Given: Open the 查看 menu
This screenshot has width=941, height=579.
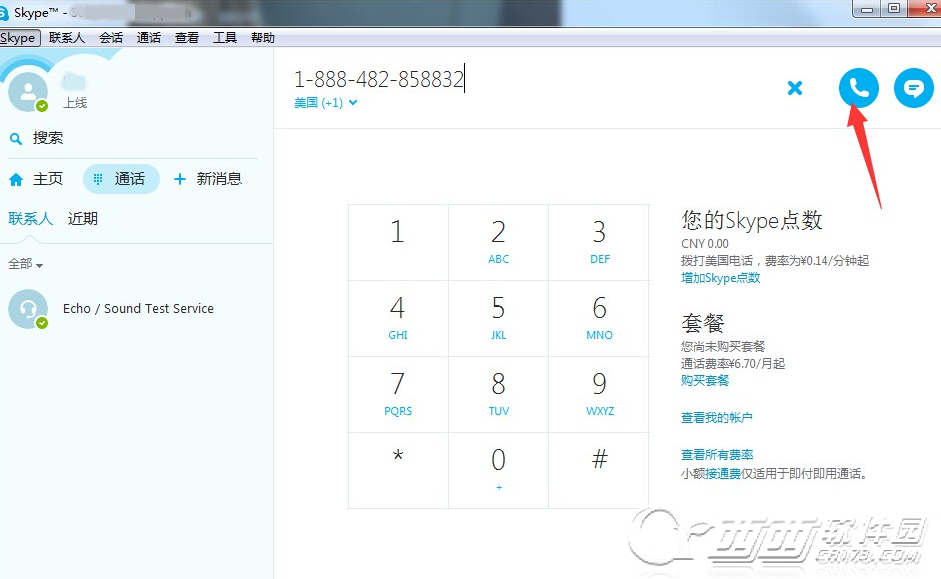Looking at the screenshot, I should tap(187, 38).
